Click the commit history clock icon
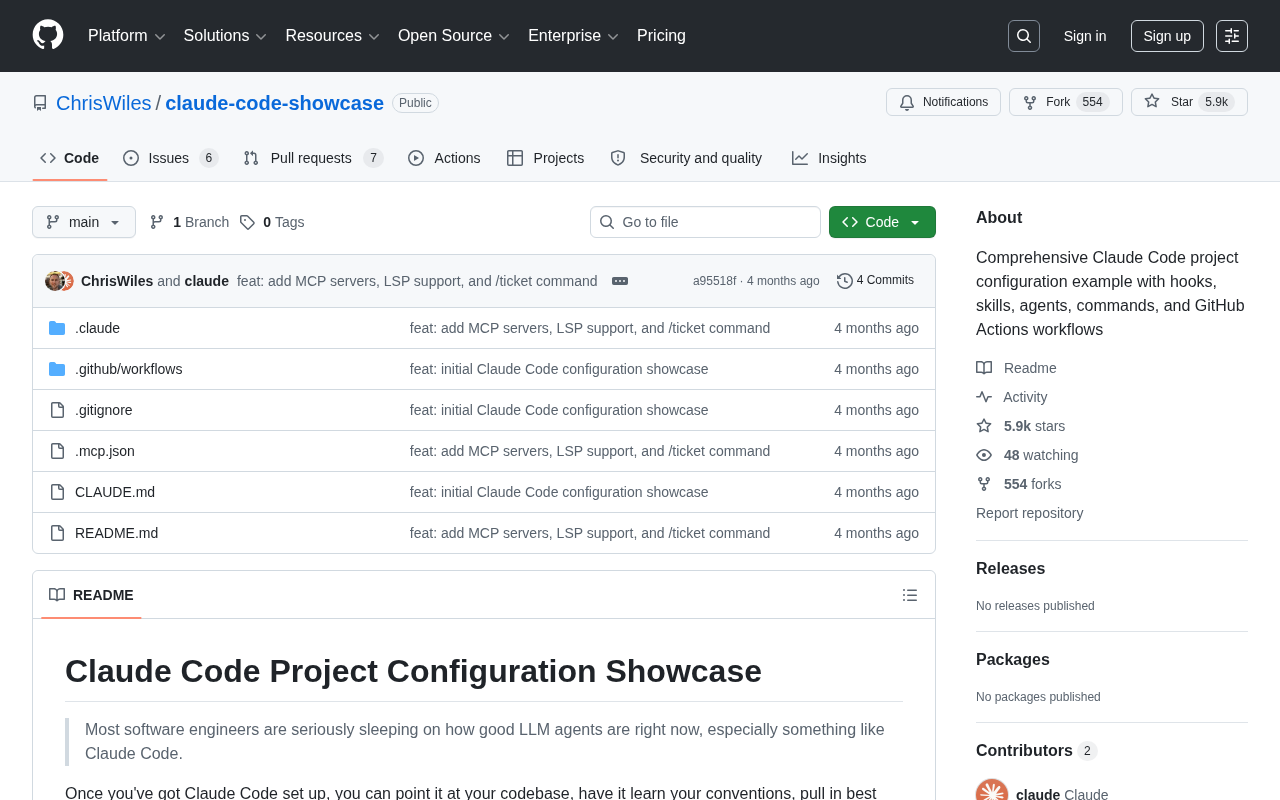This screenshot has height=800, width=1280. point(845,281)
